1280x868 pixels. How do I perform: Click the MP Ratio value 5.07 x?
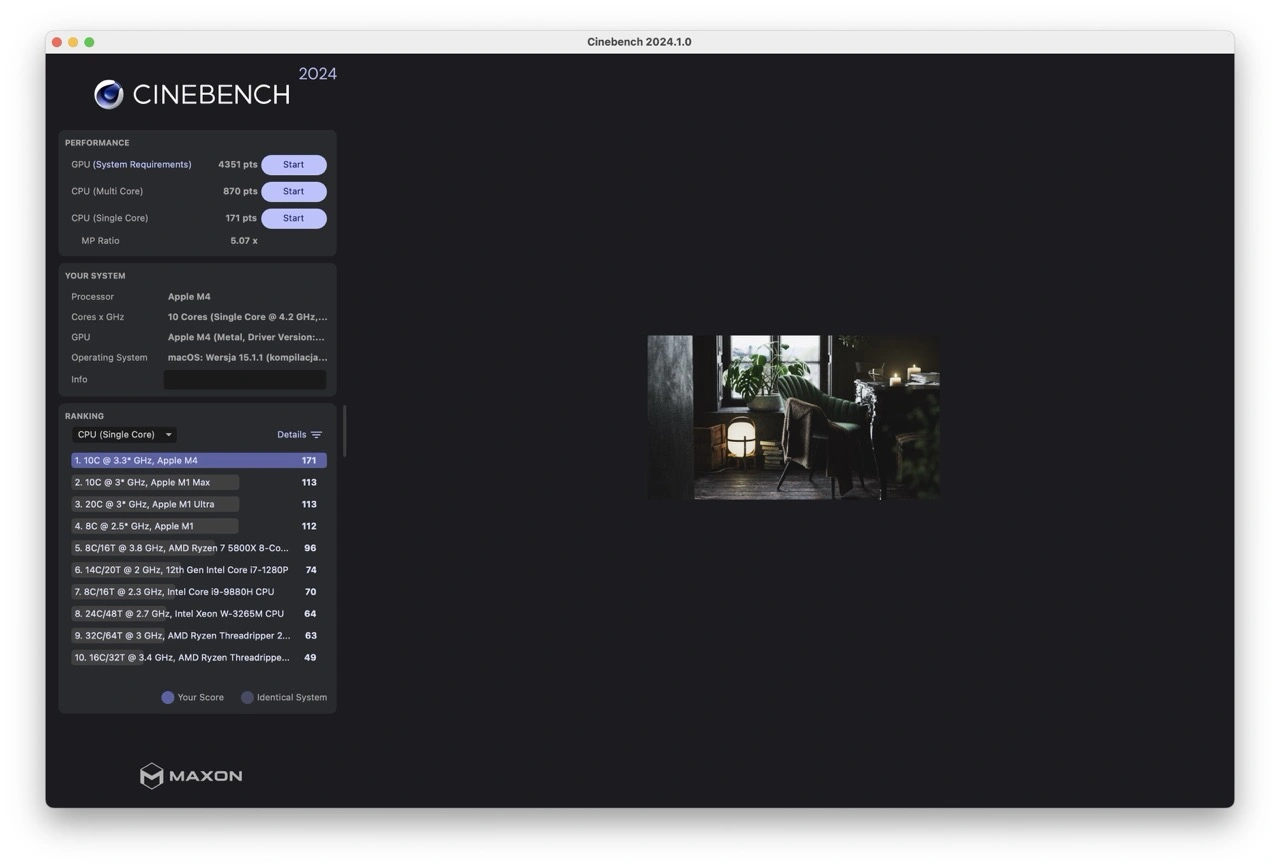[244, 241]
